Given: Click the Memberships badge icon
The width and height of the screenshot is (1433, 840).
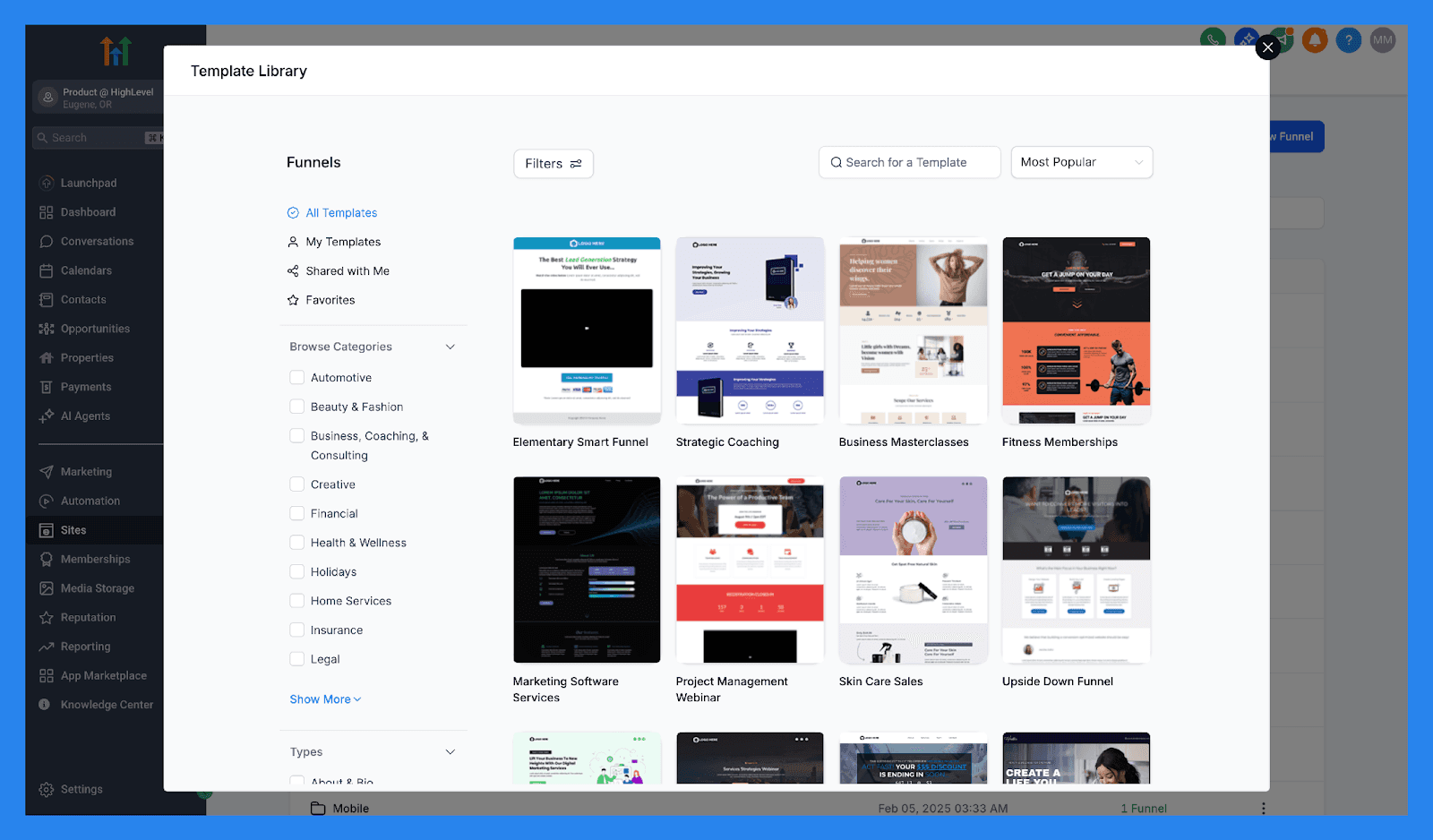Looking at the screenshot, I should (47, 559).
